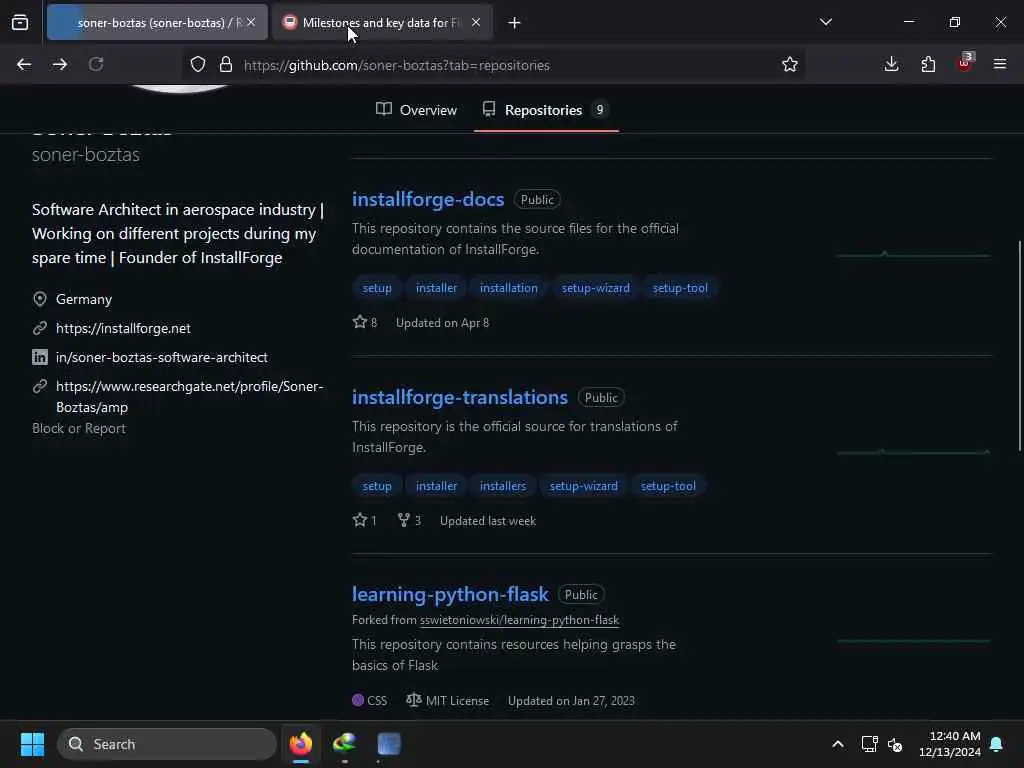The image size is (1024, 768).
Task: View stargazers of installforge-docs via star icon
Action: pyautogui.click(x=365, y=322)
